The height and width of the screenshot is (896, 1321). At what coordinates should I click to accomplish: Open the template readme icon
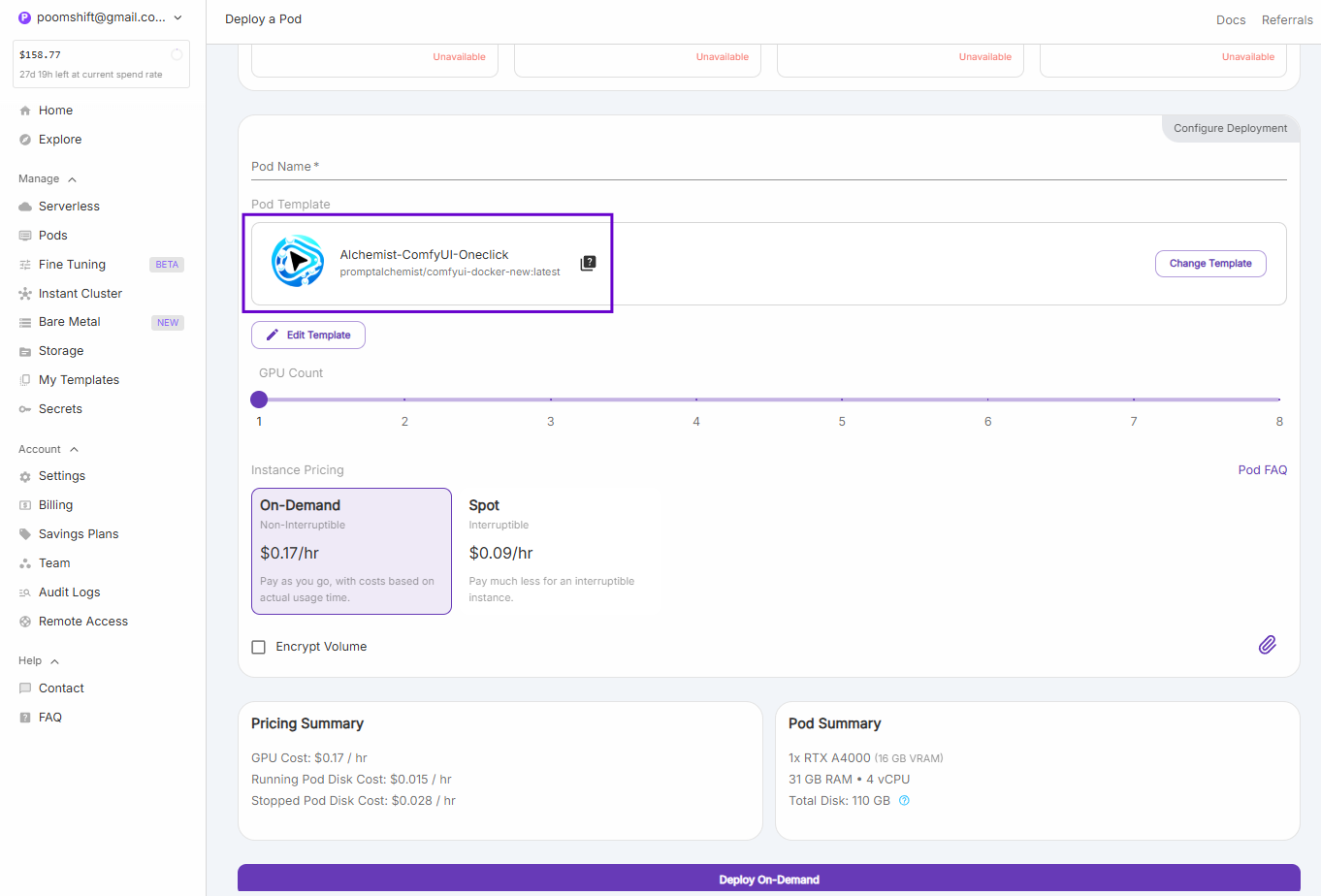(588, 264)
